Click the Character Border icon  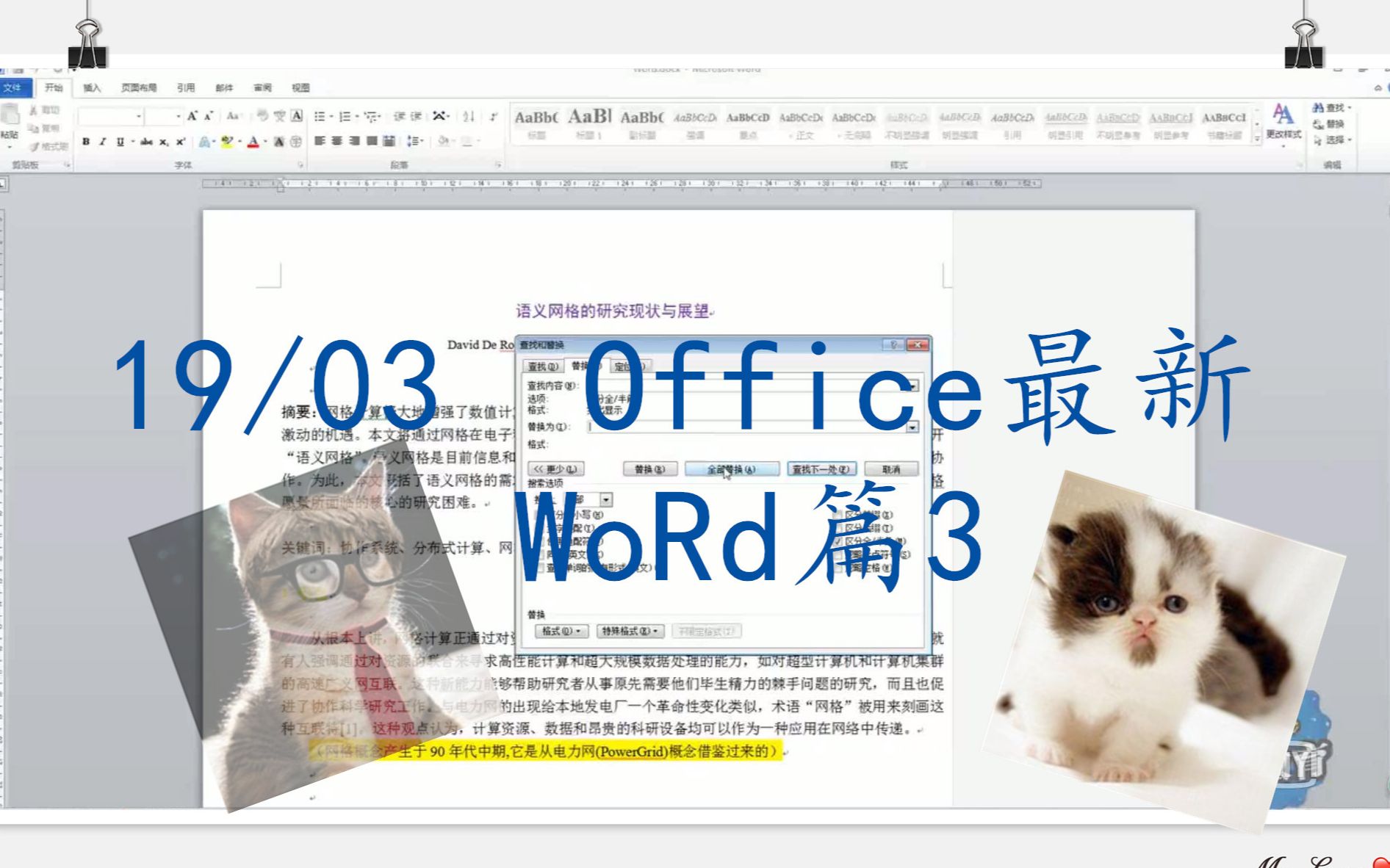pos(297,116)
